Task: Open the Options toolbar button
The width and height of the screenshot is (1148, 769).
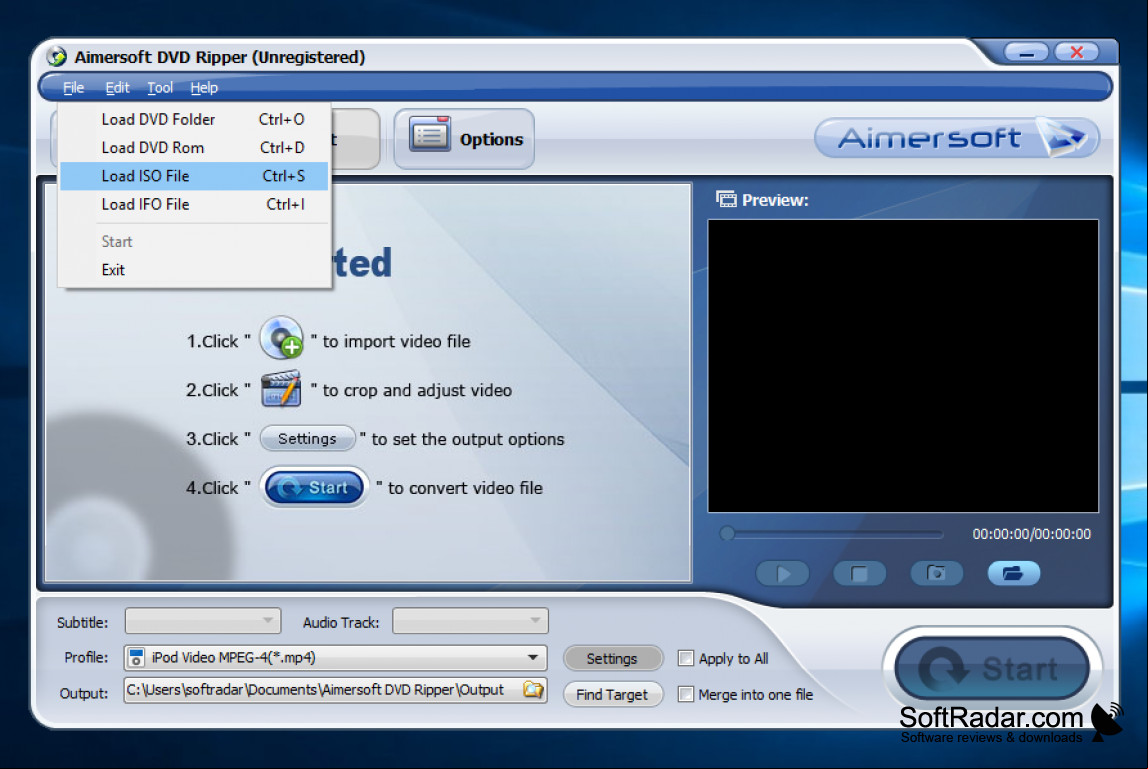Action: pyautogui.click(x=464, y=138)
